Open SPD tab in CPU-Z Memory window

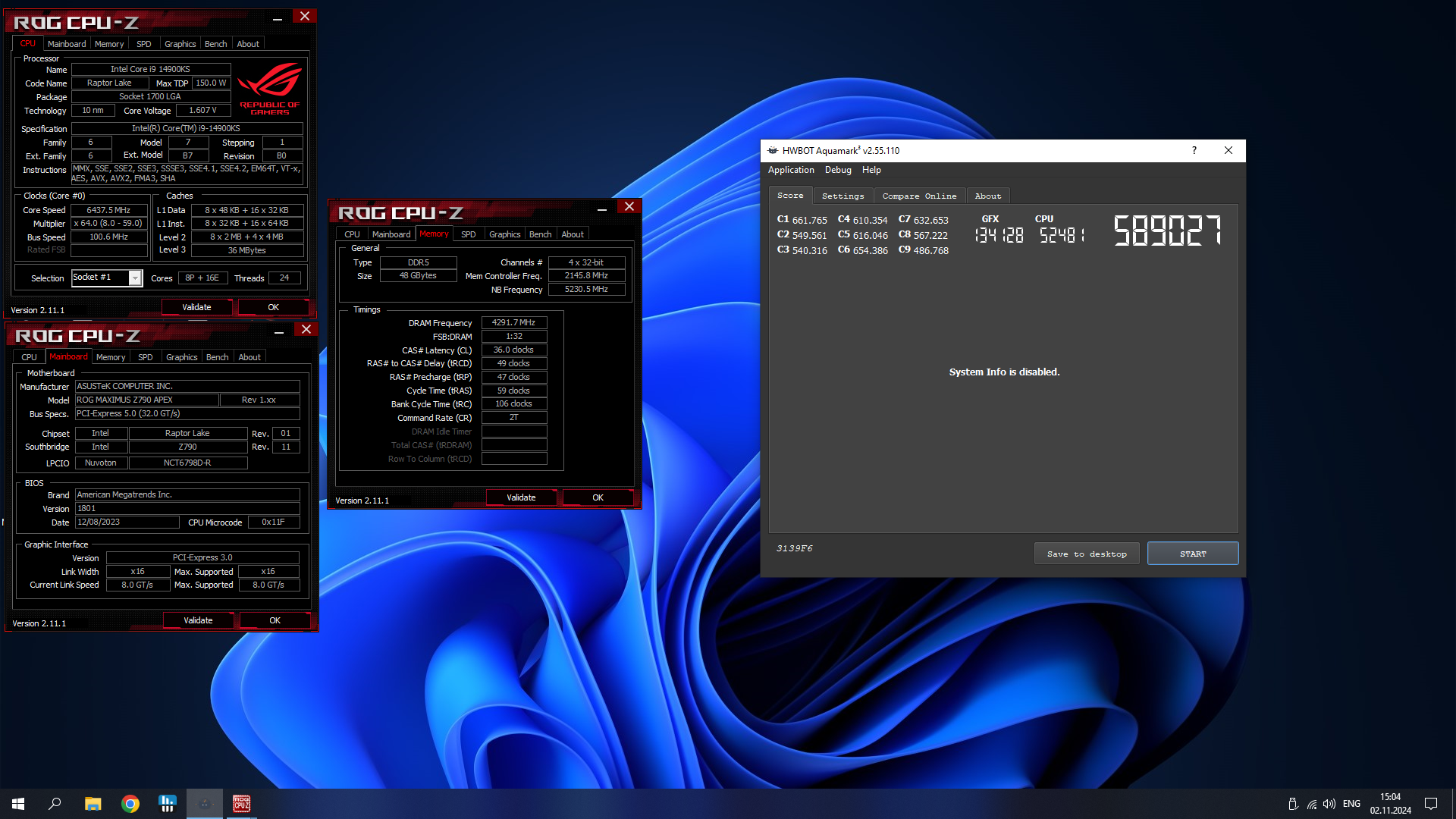469,234
